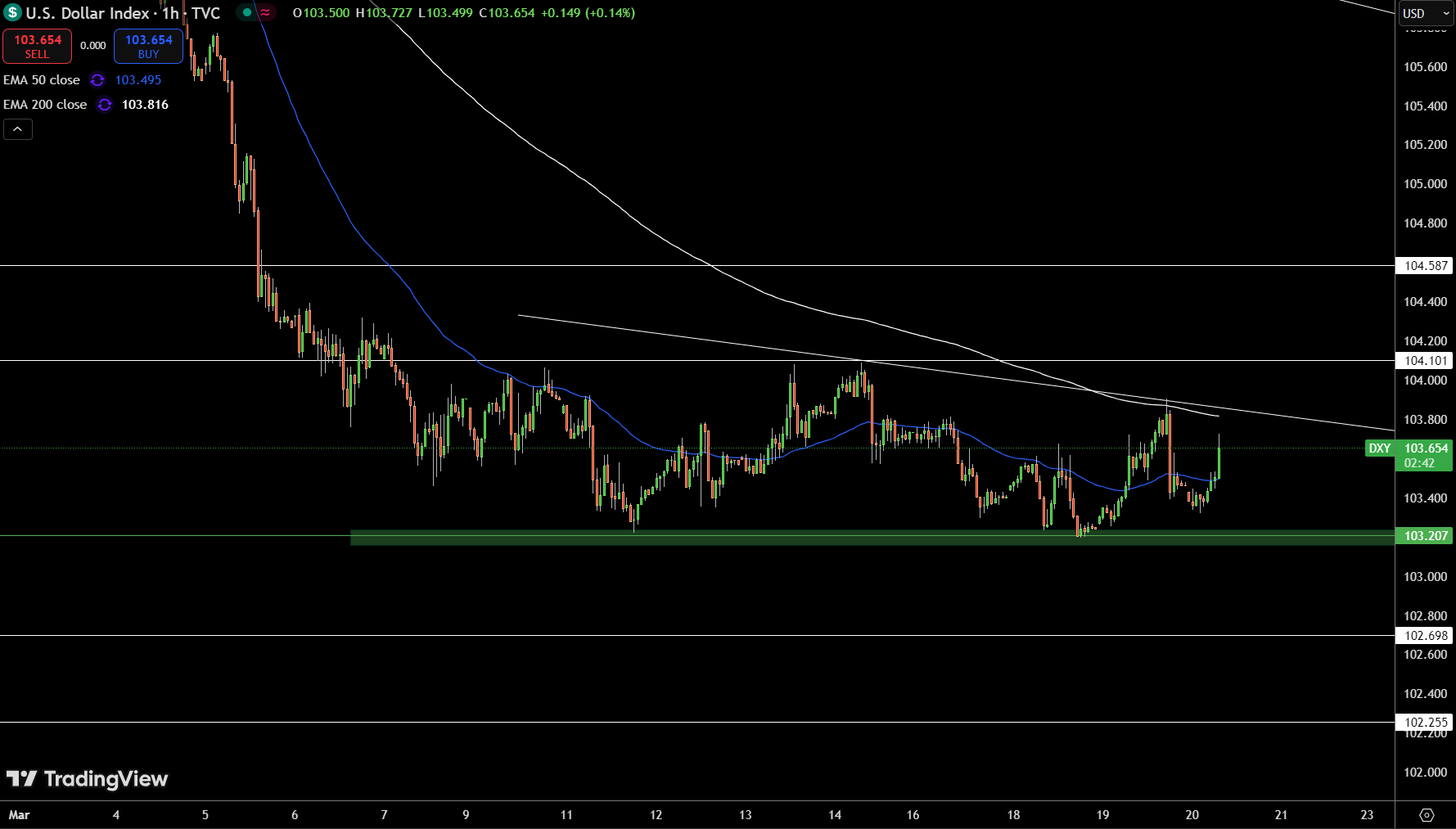Screen dimensions: 1456x829
Task: Click the 105.000 price axis label
Action: coord(1425,184)
